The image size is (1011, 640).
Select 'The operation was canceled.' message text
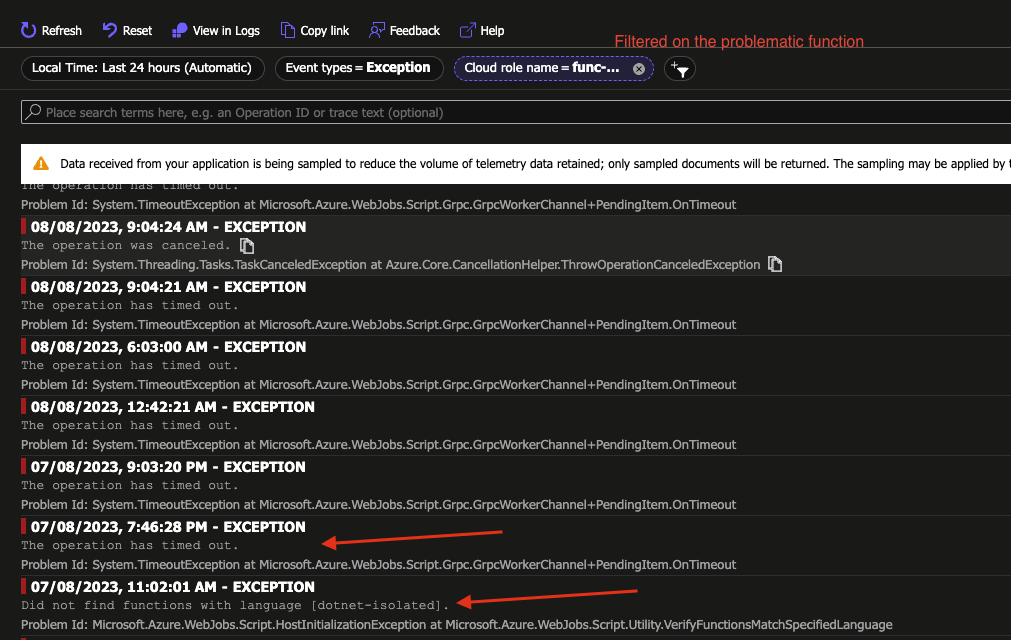(126, 246)
